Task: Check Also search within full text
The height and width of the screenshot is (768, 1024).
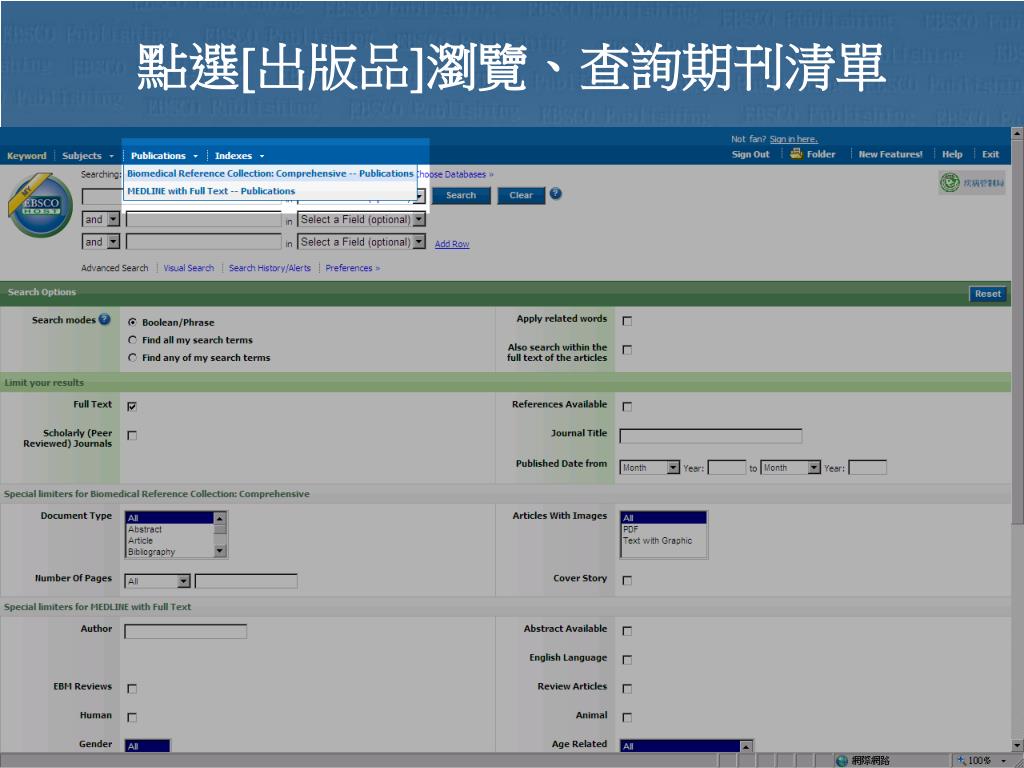Action: [x=627, y=350]
